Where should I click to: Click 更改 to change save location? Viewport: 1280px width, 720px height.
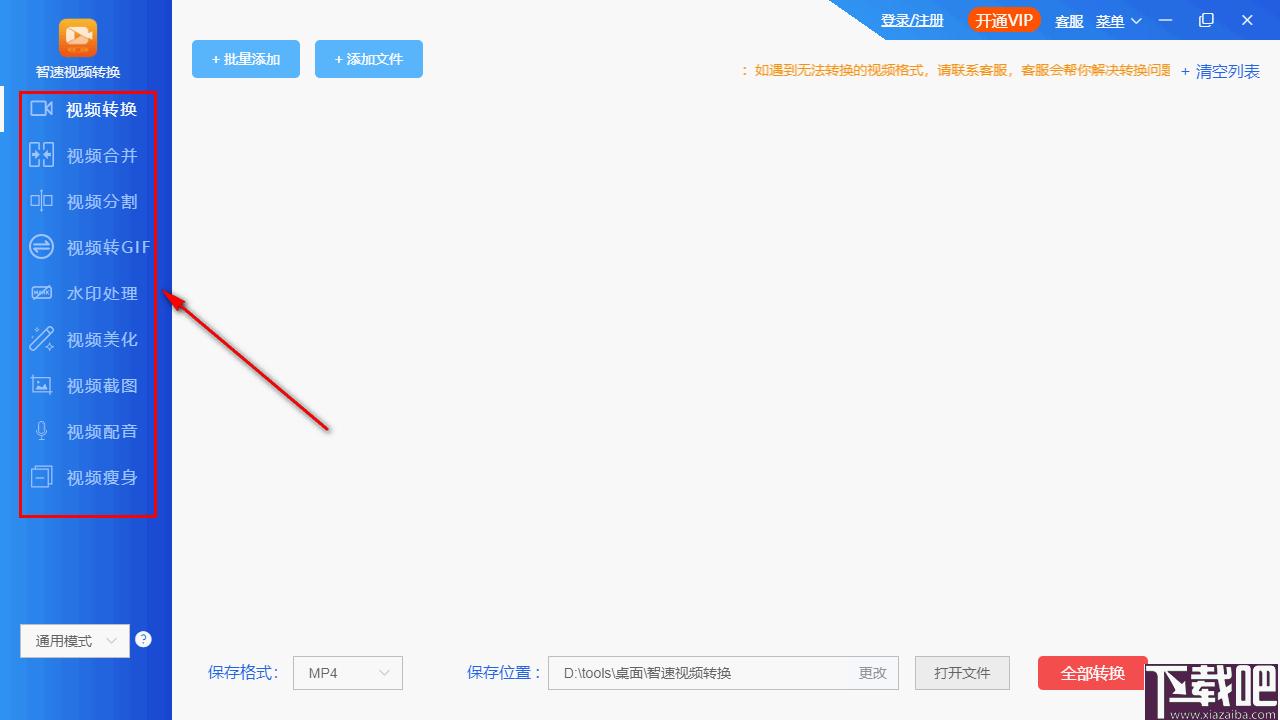[x=873, y=673]
